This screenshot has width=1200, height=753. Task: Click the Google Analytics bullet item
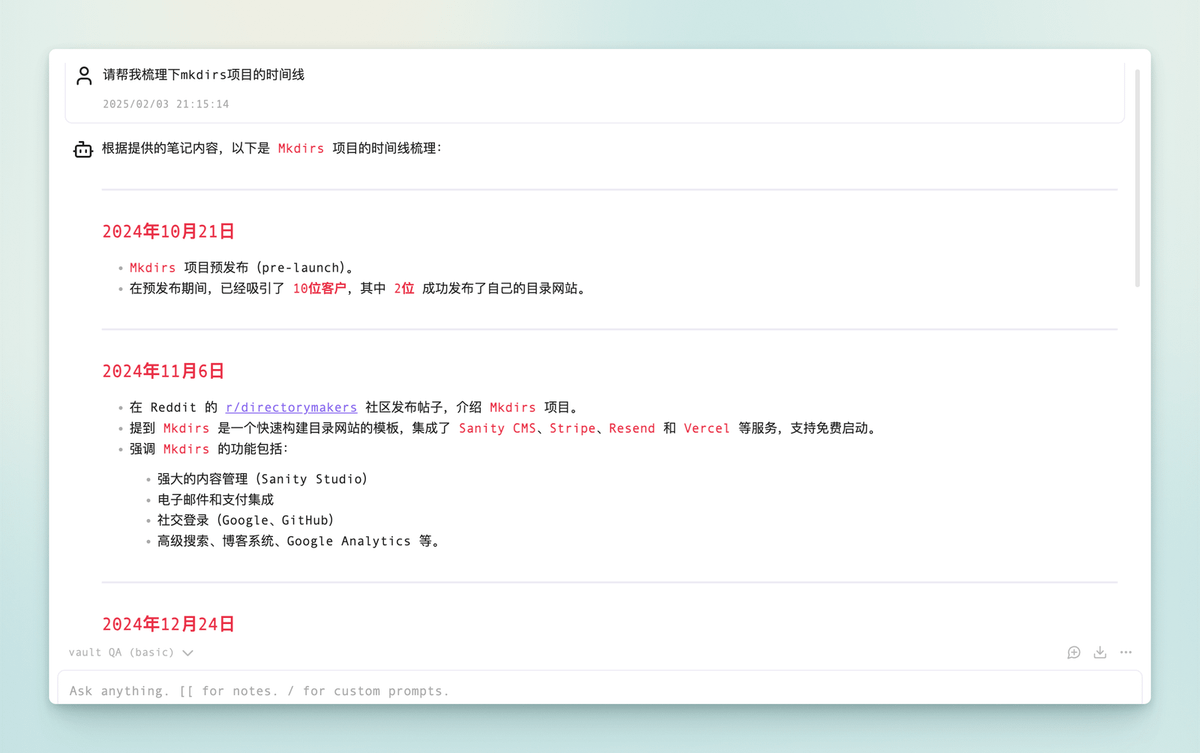(298, 541)
